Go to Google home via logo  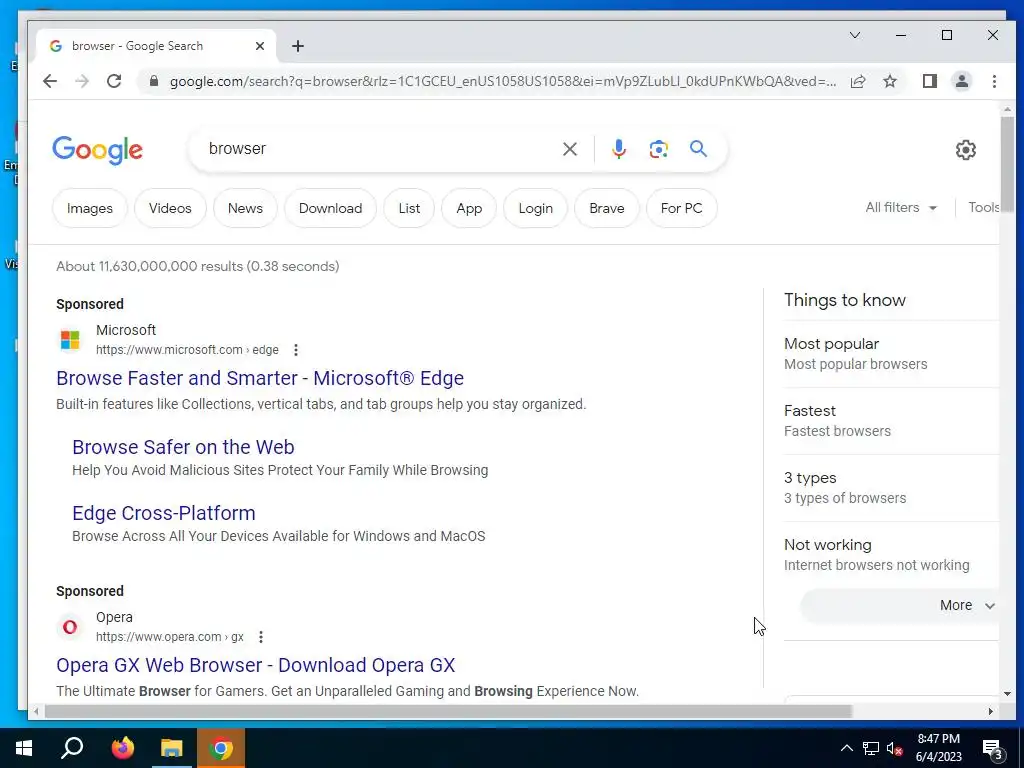(97, 150)
